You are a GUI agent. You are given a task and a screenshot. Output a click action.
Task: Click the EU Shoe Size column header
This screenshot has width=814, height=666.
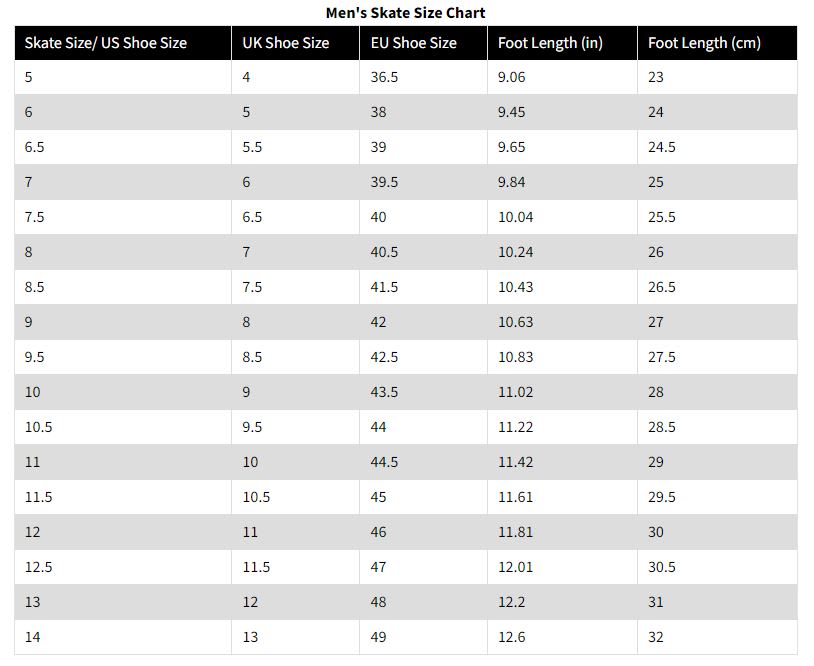pyautogui.click(x=424, y=43)
